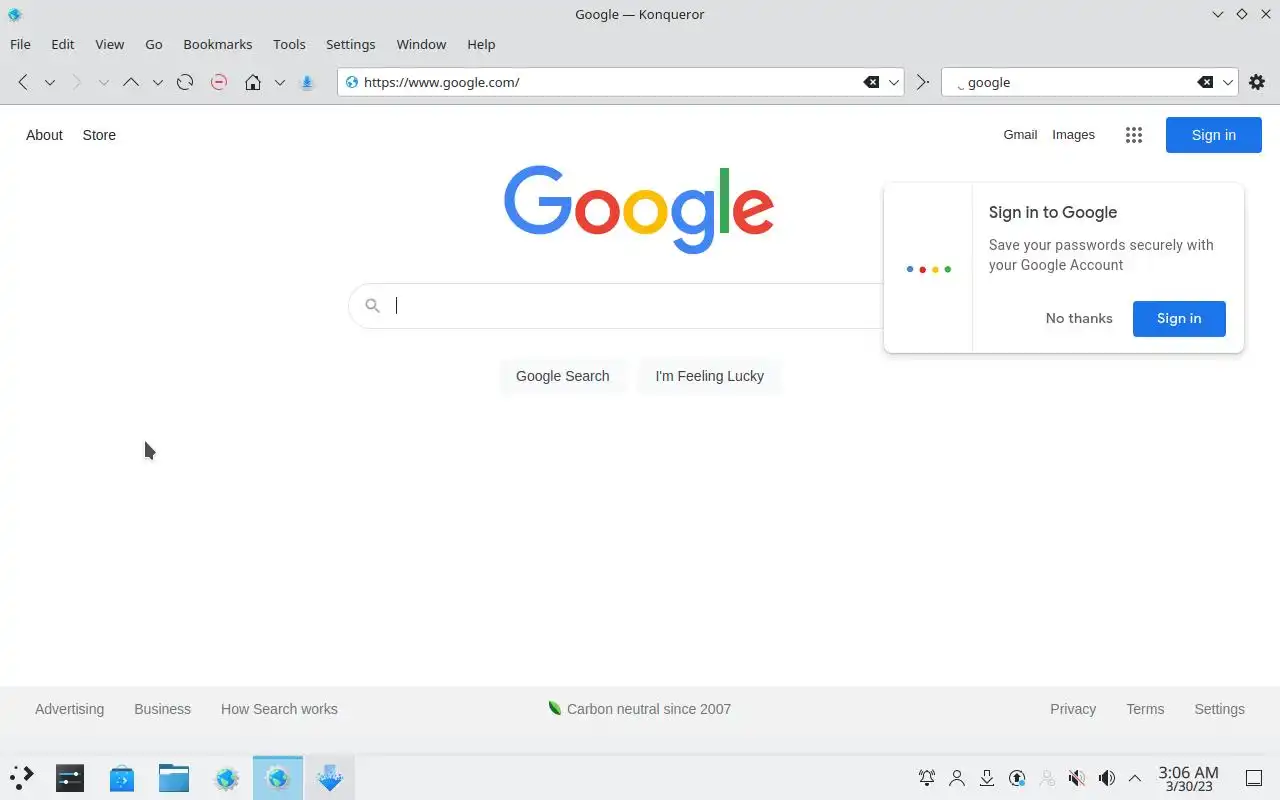The width and height of the screenshot is (1280, 800).
Task: Open the Carbon neutral since 2007 link
Action: click(639, 709)
